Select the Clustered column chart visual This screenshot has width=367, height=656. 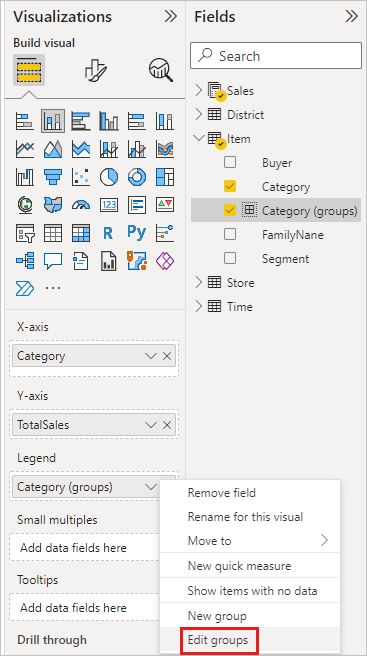(109, 121)
